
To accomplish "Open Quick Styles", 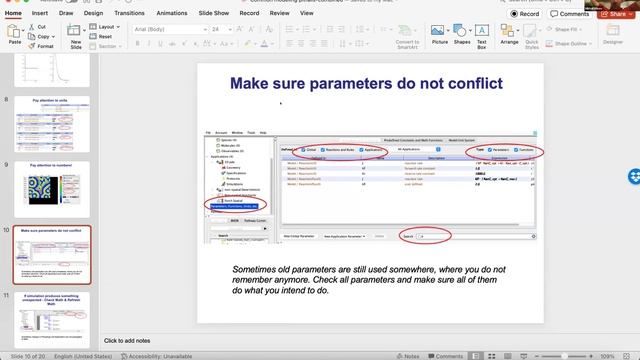I will (x=530, y=31).
